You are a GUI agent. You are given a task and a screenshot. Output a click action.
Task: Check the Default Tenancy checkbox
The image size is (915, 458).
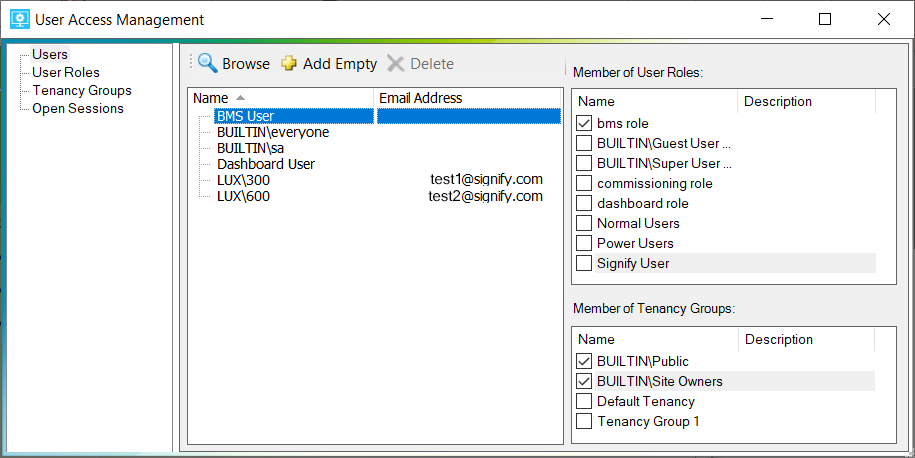coord(584,401)
